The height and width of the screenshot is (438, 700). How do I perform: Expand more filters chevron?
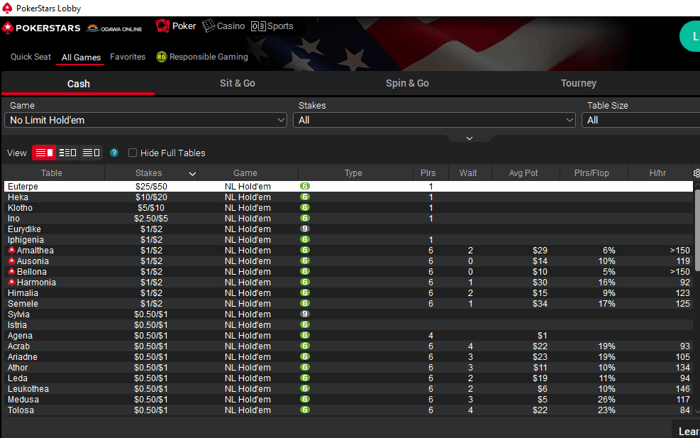point(469,138)
